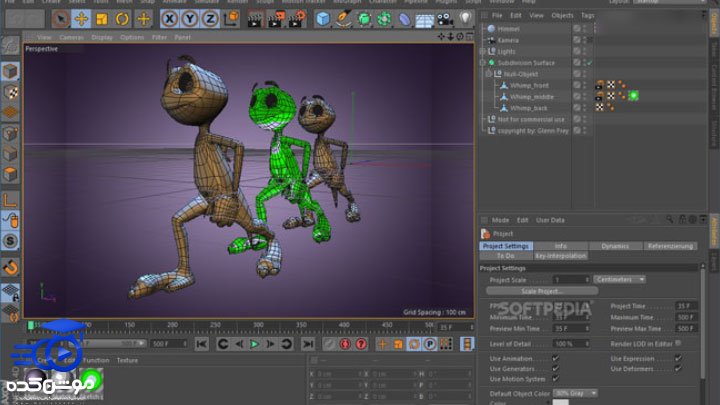
Task: Click the Cube primitive icon
Action: [x=323, y=19]
